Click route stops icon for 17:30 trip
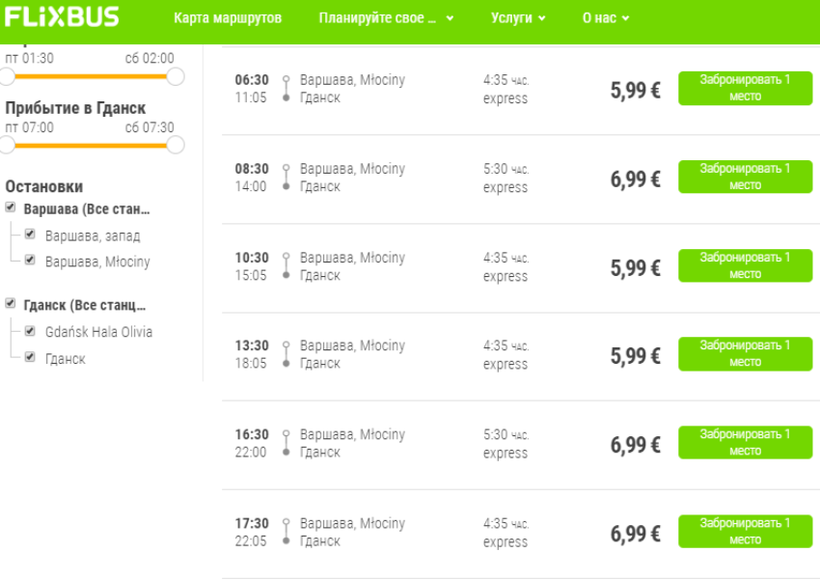Viewport: 820px width, 580px height. 286,532
